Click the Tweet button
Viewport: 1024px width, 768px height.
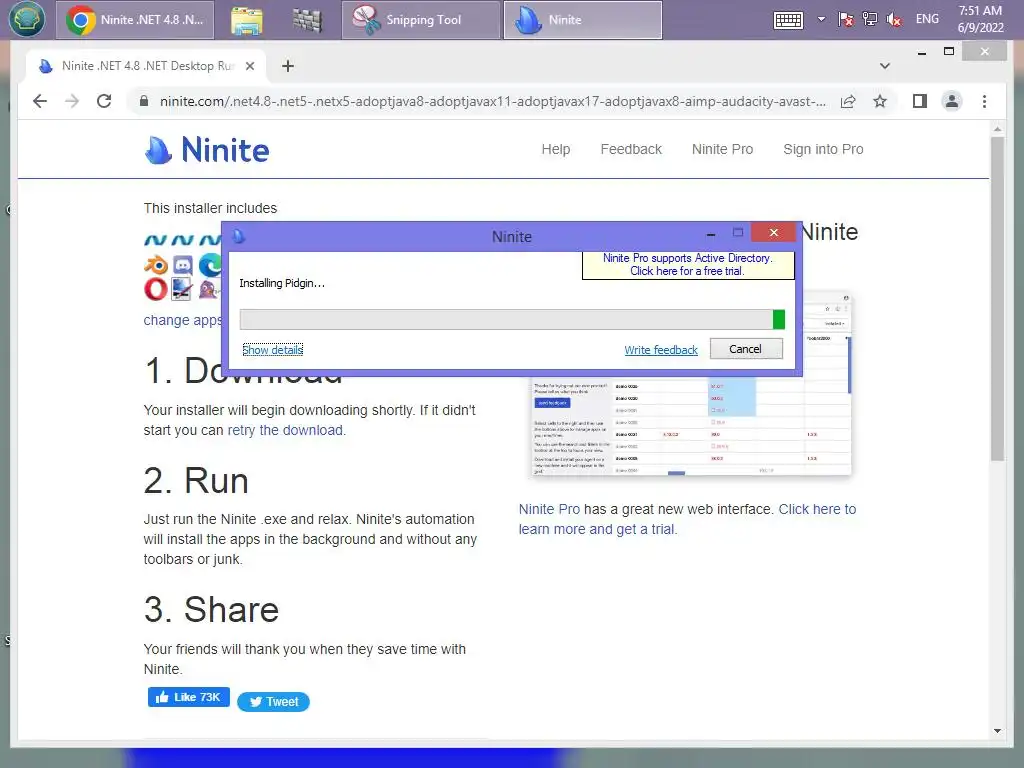(273, 701)
